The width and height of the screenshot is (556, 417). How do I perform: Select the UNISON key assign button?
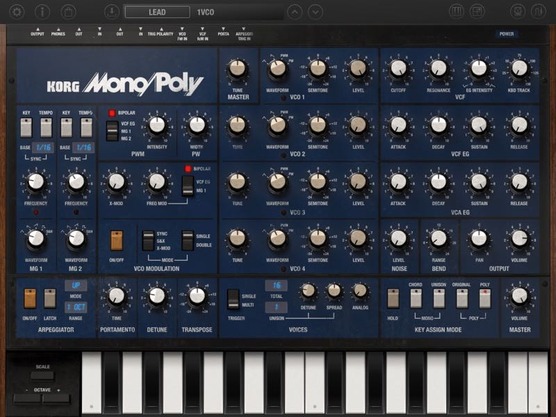439,299
